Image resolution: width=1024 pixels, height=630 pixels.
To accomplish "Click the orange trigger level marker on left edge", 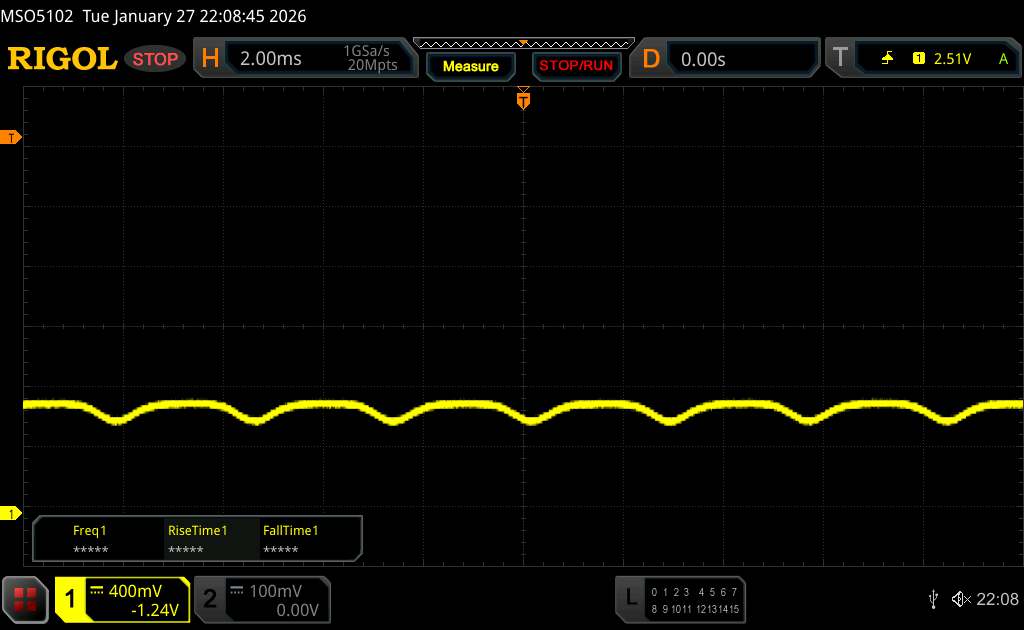I will click(x=12, y=137).
